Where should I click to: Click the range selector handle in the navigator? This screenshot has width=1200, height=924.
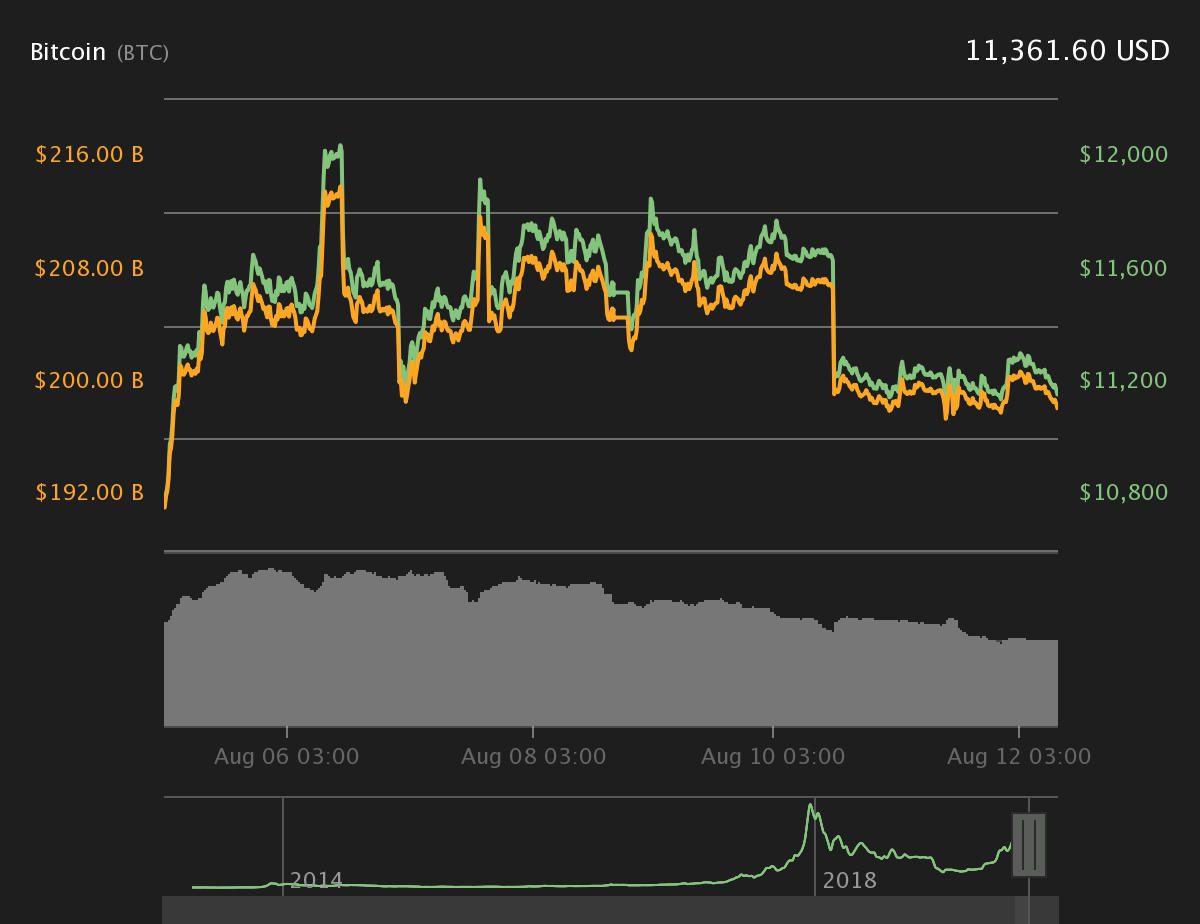pyautogui.click(x=1029, y=845)
